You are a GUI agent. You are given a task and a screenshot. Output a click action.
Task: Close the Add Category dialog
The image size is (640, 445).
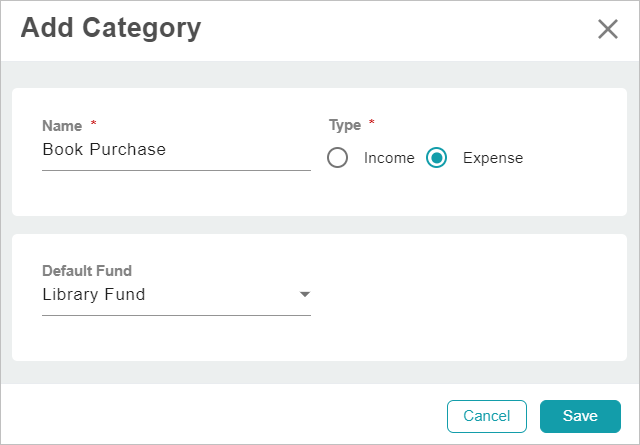pyautogui.click(x=607, y=29)
